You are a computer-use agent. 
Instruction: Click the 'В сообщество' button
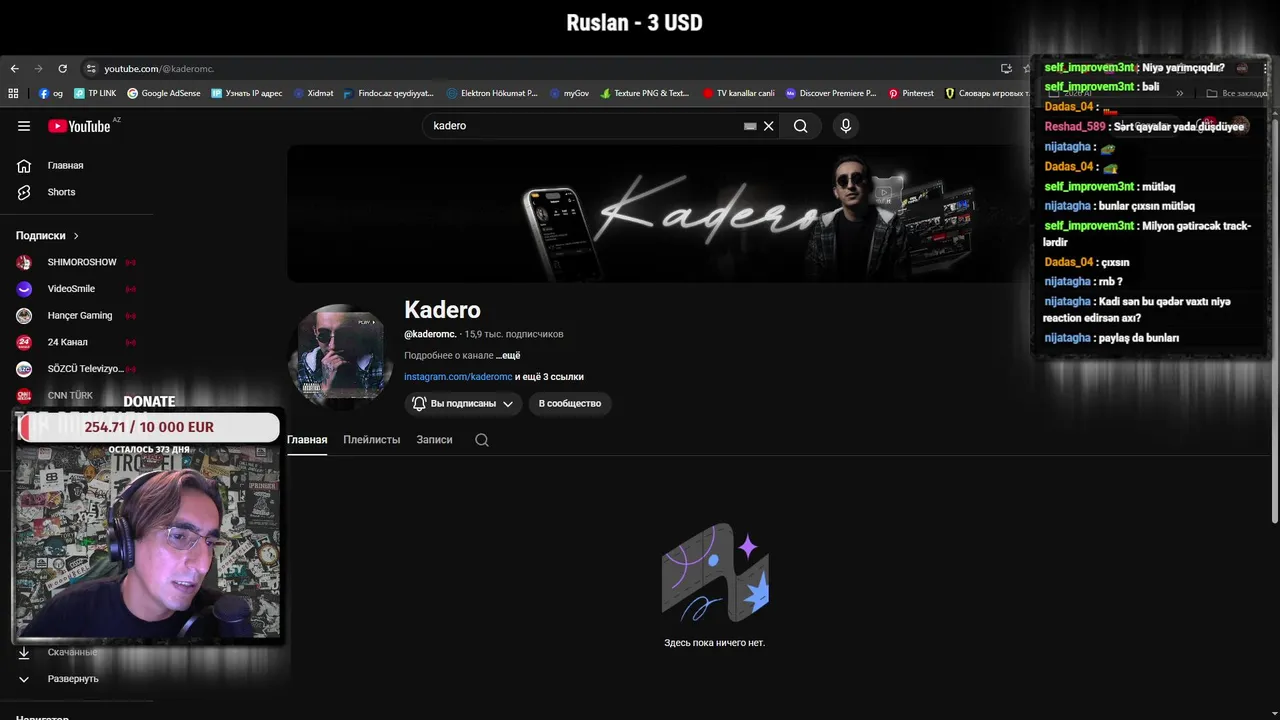570,403
